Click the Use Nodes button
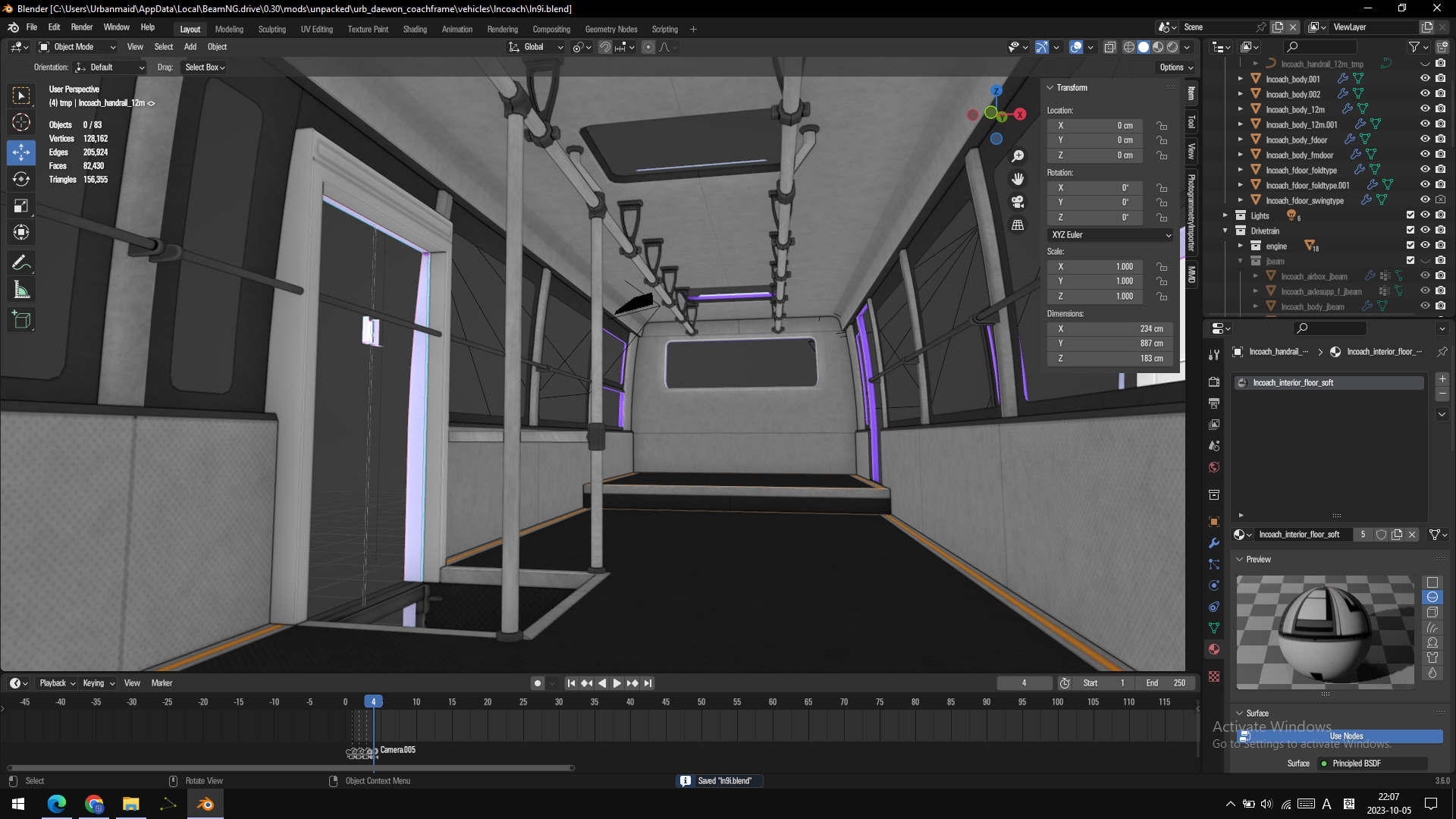The height and width of the screenshot is (819, 1456). (1345, 736)
